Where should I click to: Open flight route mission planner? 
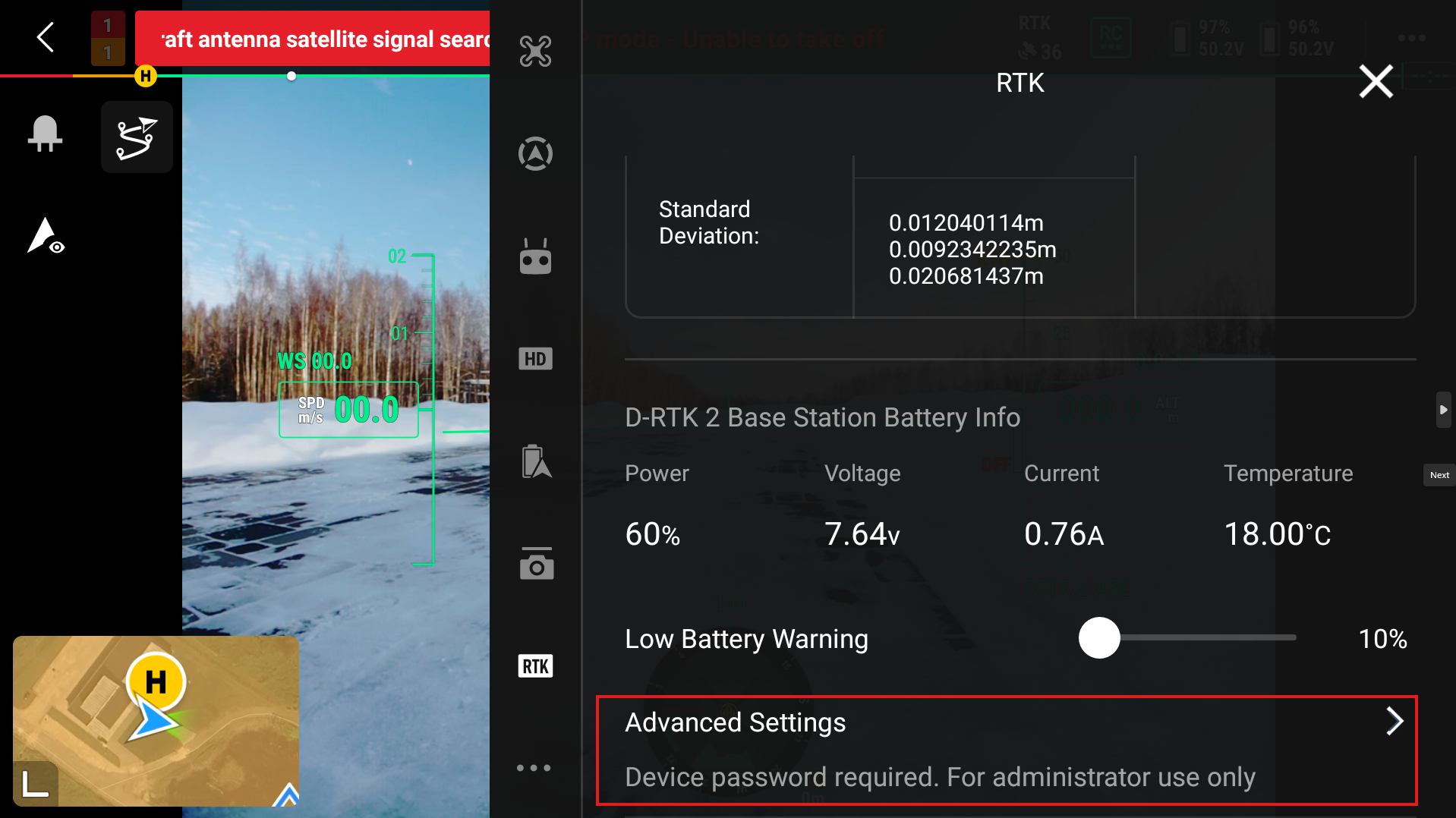point(137,137)
